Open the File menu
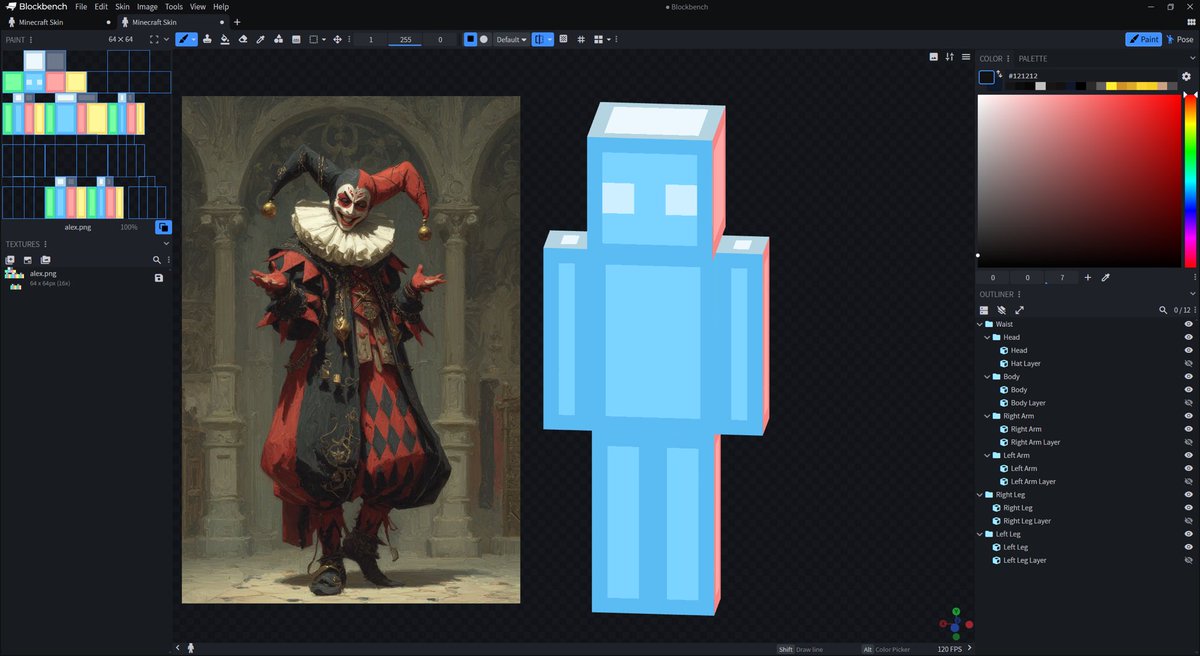This screenshot has width=1200, height=656. click(x=81, y=6)
